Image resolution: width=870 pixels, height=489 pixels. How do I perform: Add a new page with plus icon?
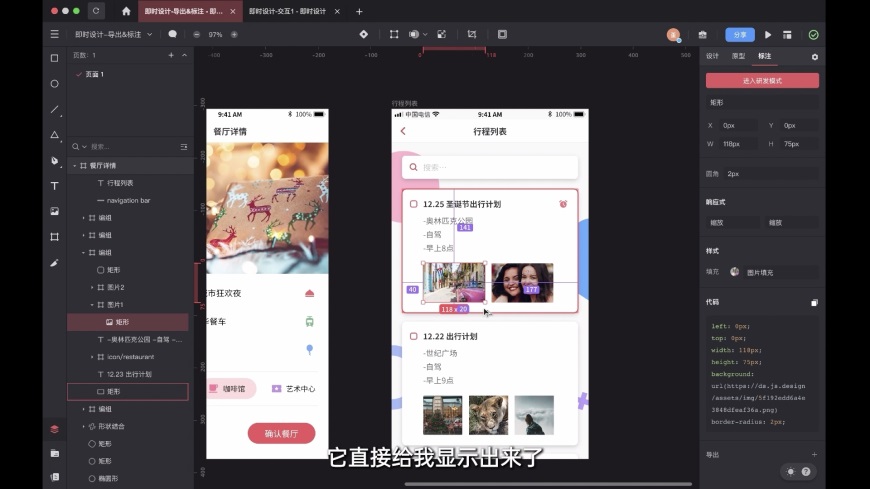(x=171, y=55)
